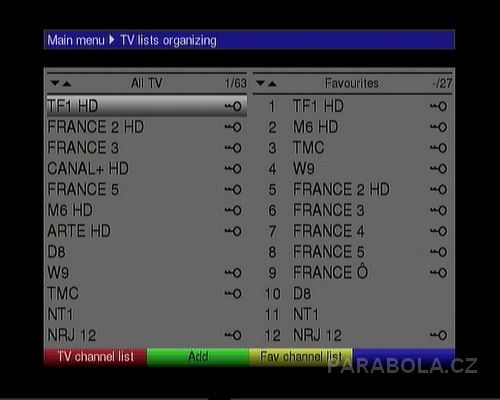Viewport: 500px width, 400px height.
Task: Click the green Add button
Action: click(x=198, y=357)
